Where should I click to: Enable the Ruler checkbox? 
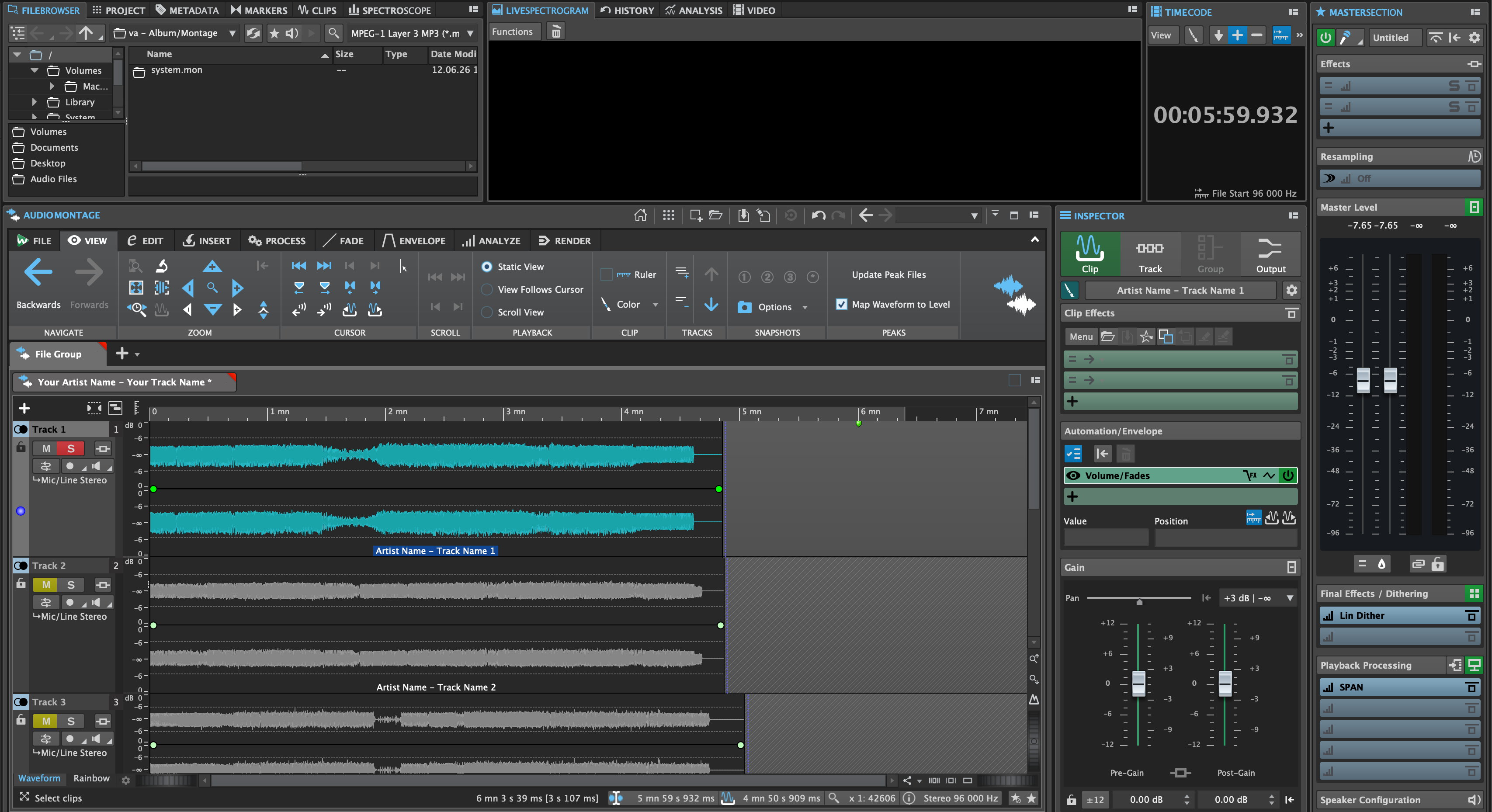click(607, 274)
